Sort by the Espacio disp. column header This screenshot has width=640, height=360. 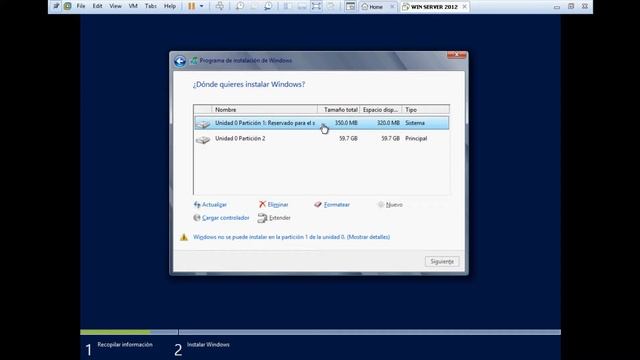coord(381,110)
